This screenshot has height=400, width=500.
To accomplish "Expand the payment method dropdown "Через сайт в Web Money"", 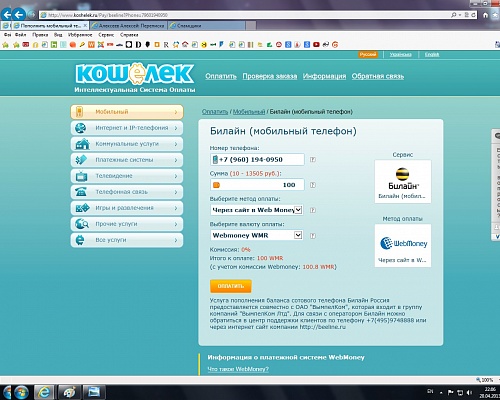I will point(257,210).
